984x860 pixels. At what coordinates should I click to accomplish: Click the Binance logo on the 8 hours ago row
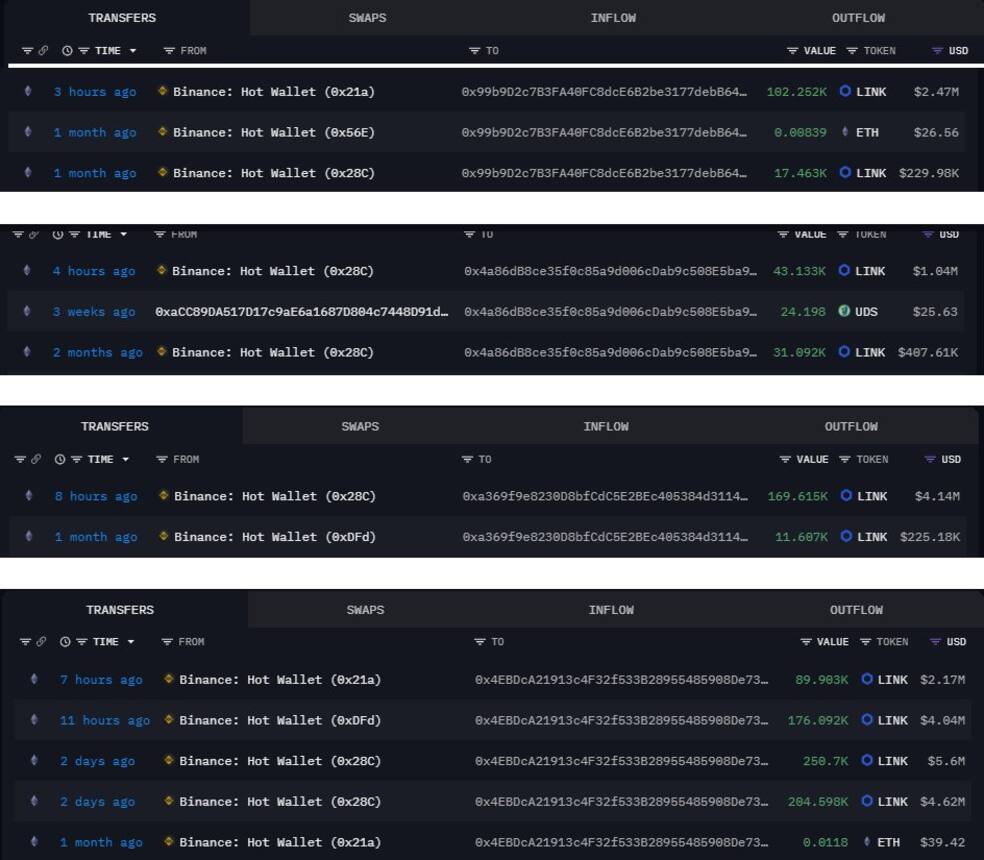click(x=163, y=495)
